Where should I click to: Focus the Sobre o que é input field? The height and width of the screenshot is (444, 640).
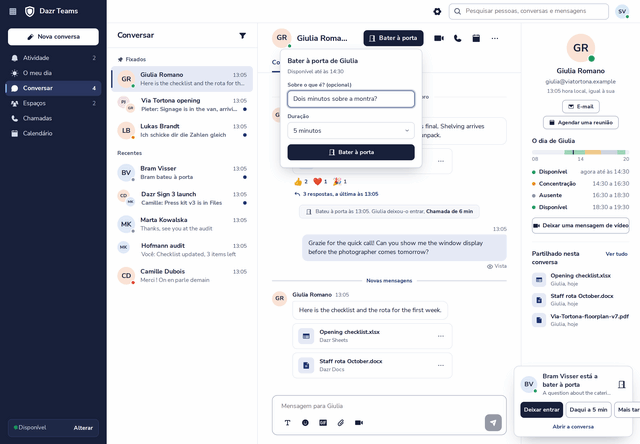(x=351, y=99)
